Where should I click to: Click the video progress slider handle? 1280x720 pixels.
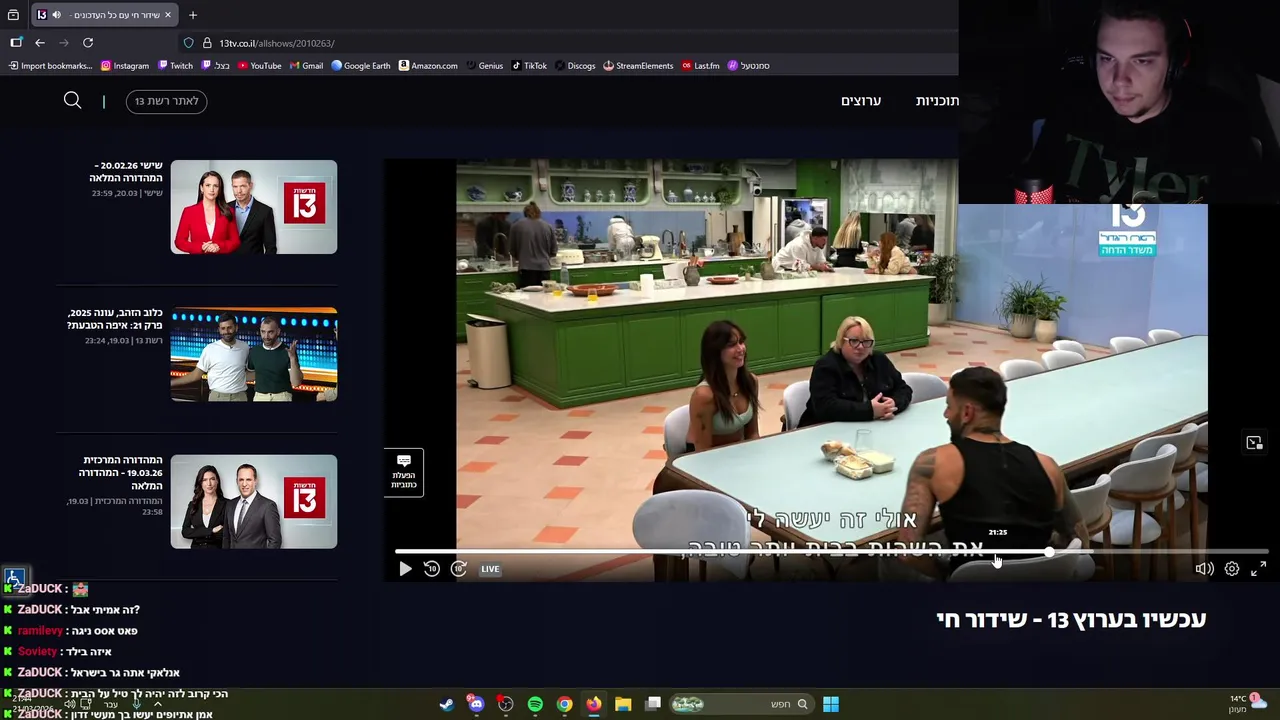pos(1049,551)
